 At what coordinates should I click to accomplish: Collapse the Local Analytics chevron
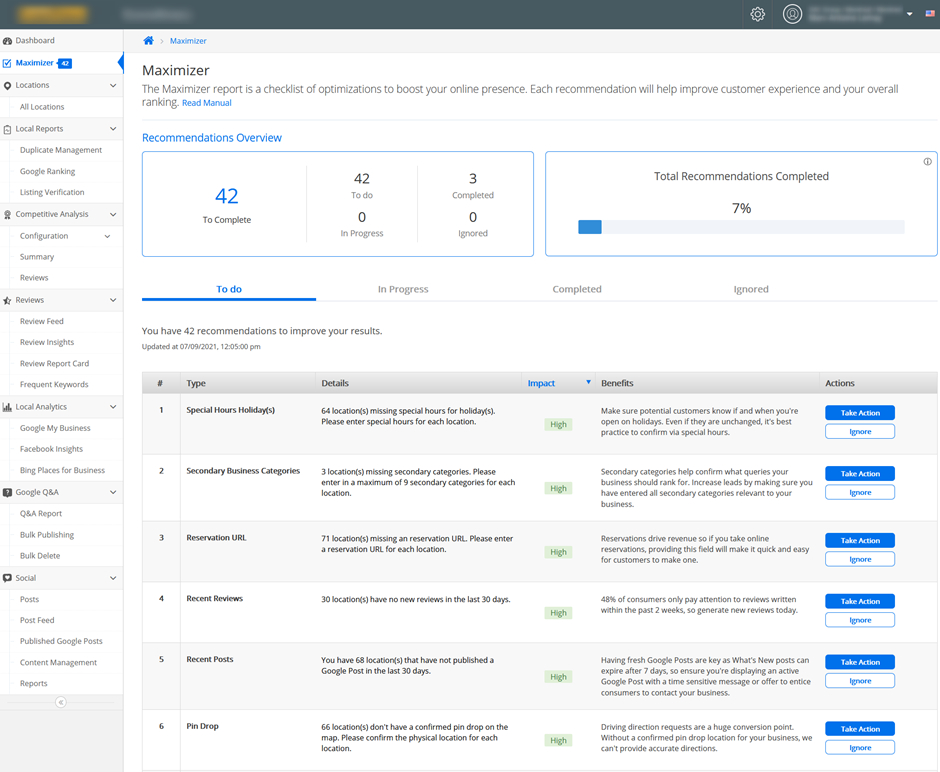(x=113, y=407)
